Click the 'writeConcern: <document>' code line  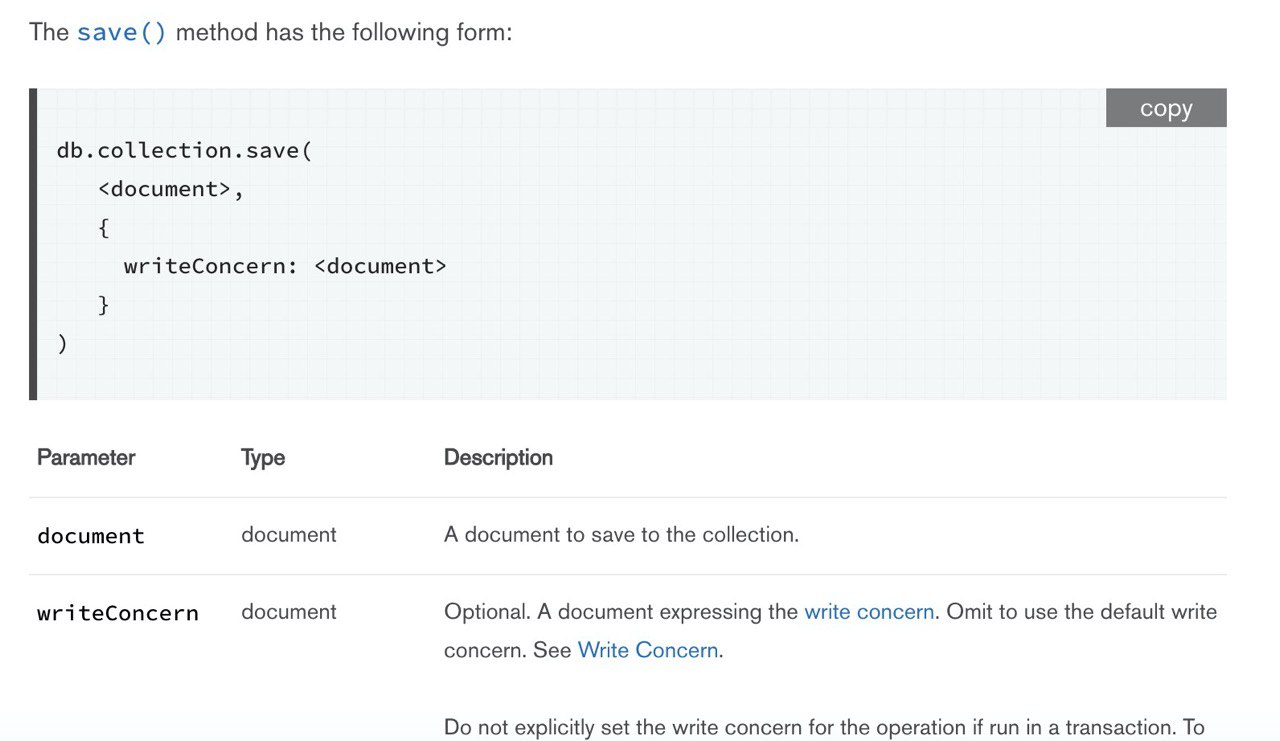pyautogui.click(x=285, y=266)
